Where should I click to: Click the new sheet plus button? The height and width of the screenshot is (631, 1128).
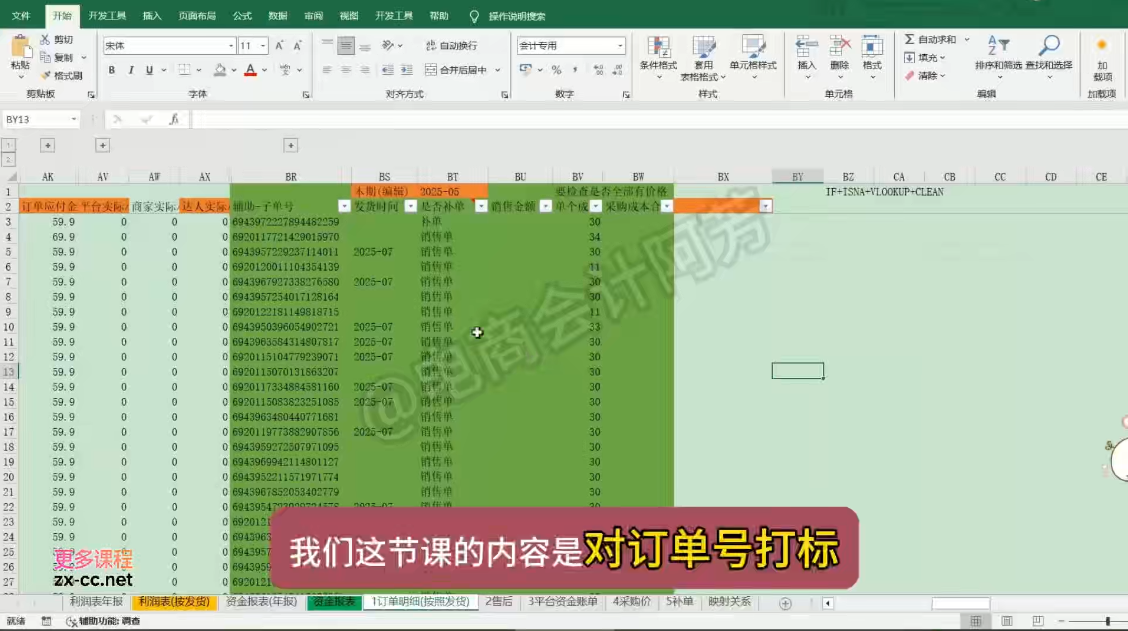point(785,603)
